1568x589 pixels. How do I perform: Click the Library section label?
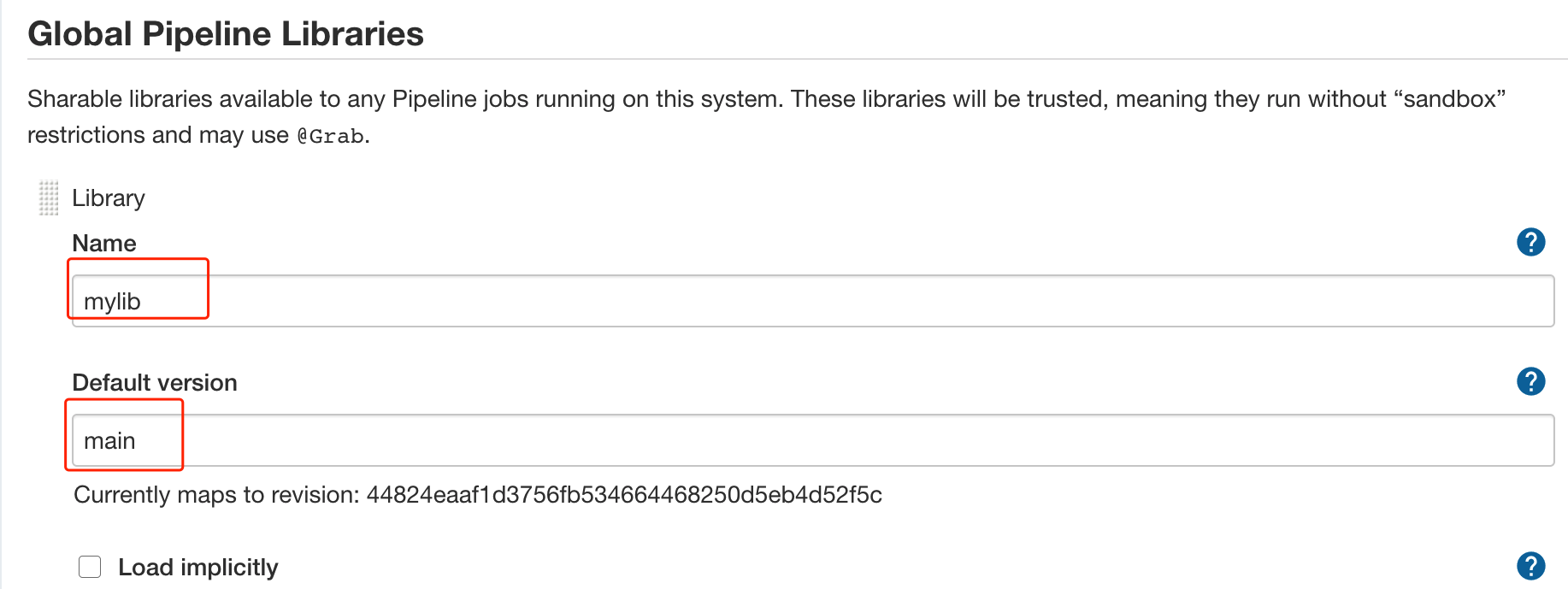pos(109,198)
